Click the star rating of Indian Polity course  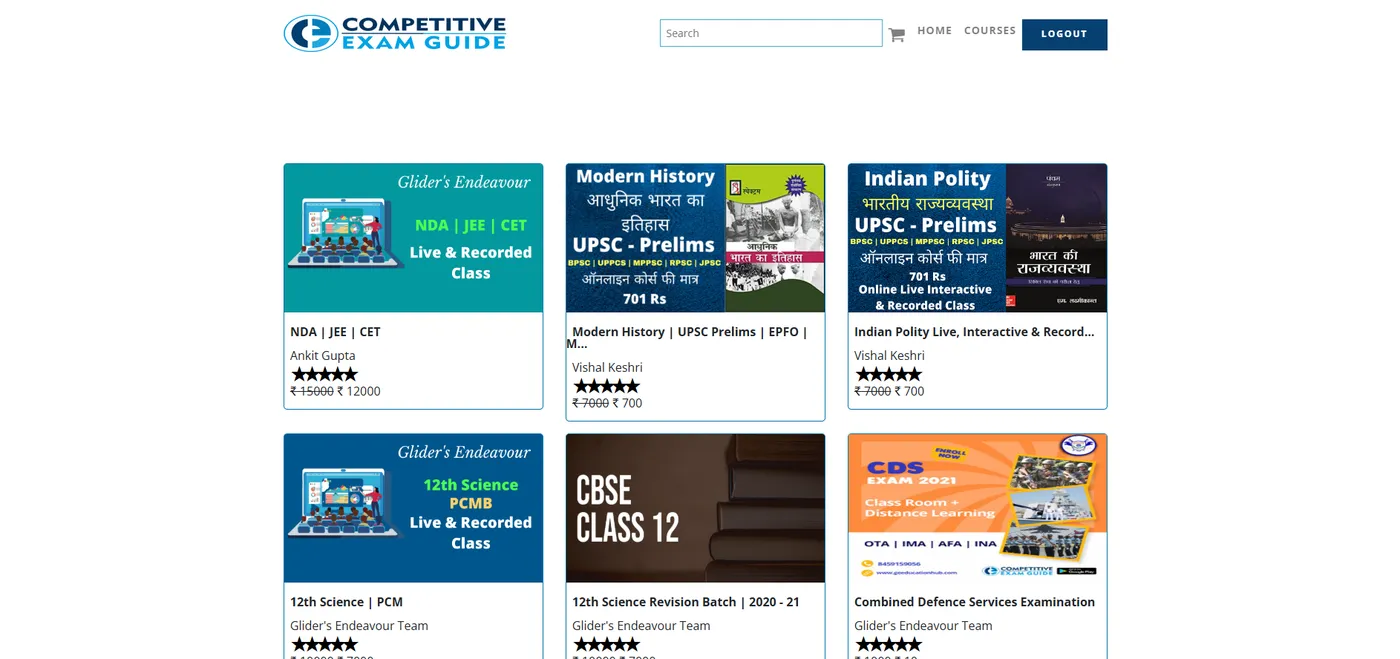(x=888, y=374)
